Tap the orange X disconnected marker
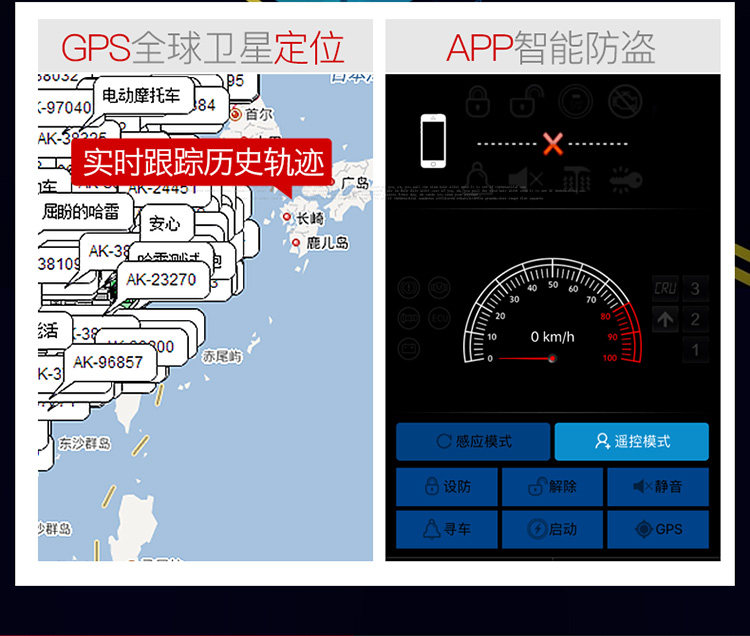 click(552, 143)
